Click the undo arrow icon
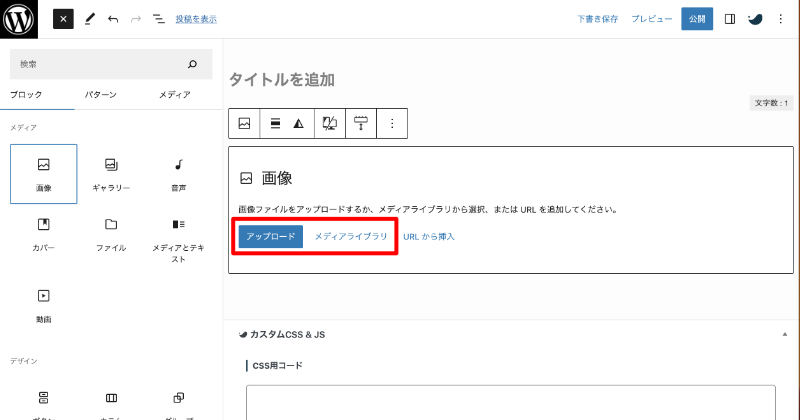The width and height of the screenshot is (800, 420). coord(112,19)
